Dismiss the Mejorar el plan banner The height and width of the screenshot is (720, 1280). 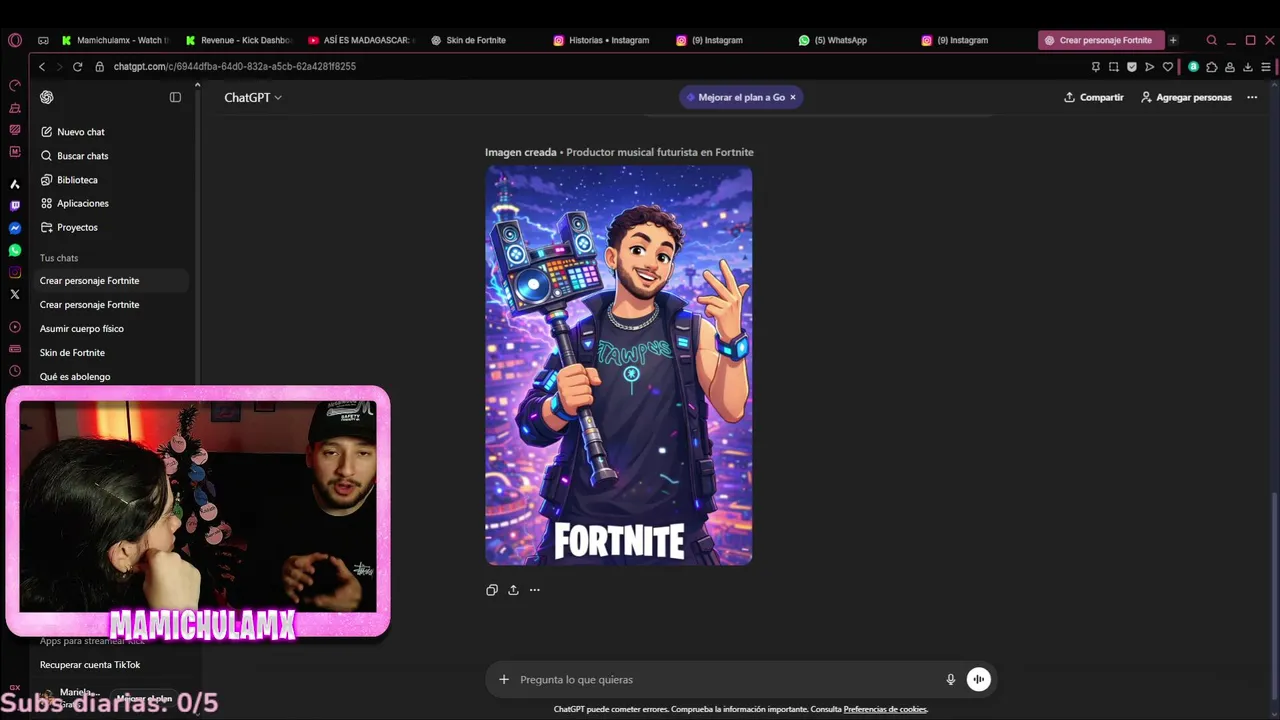click(x=793, y=97)
